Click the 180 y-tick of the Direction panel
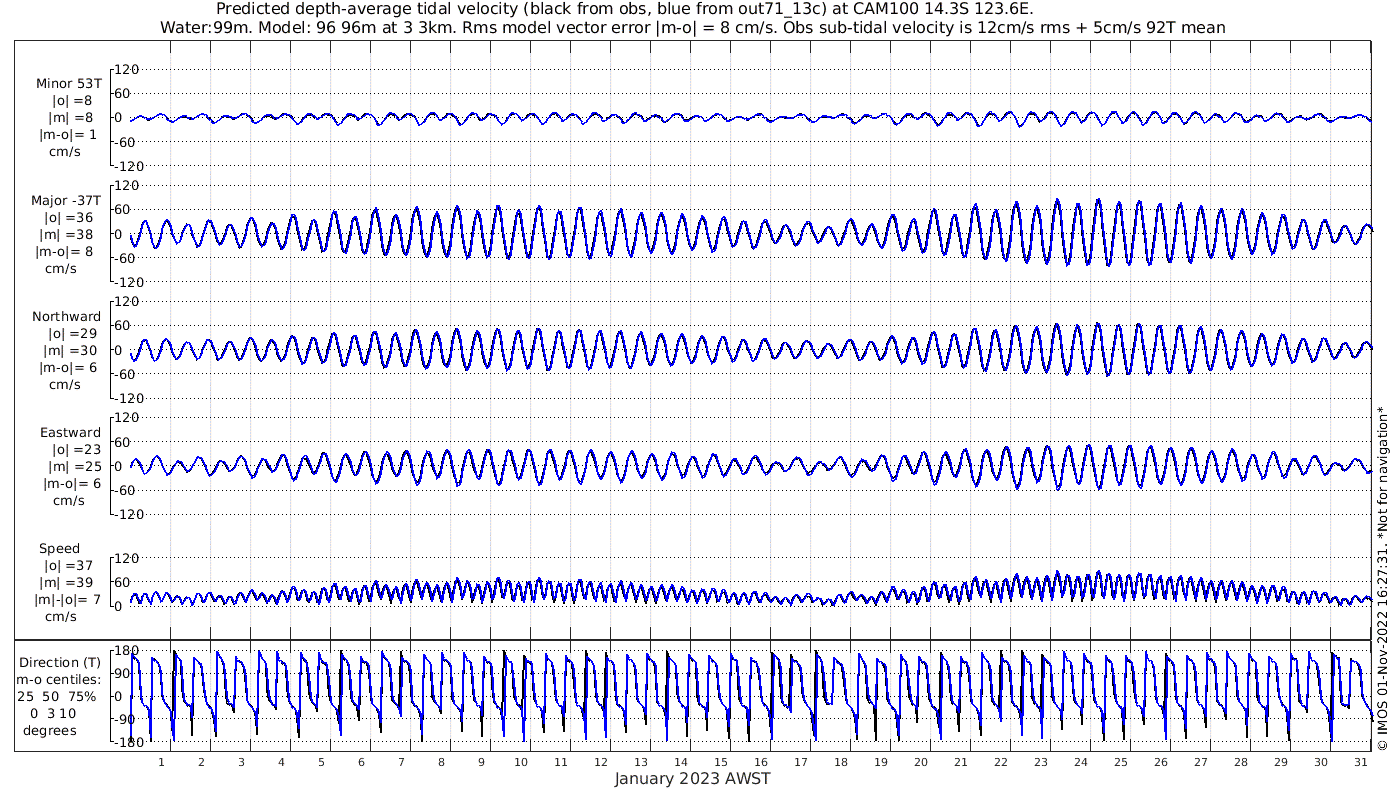Image resolution: width=1400 pixels, height=800 pixels. (126, 650)
